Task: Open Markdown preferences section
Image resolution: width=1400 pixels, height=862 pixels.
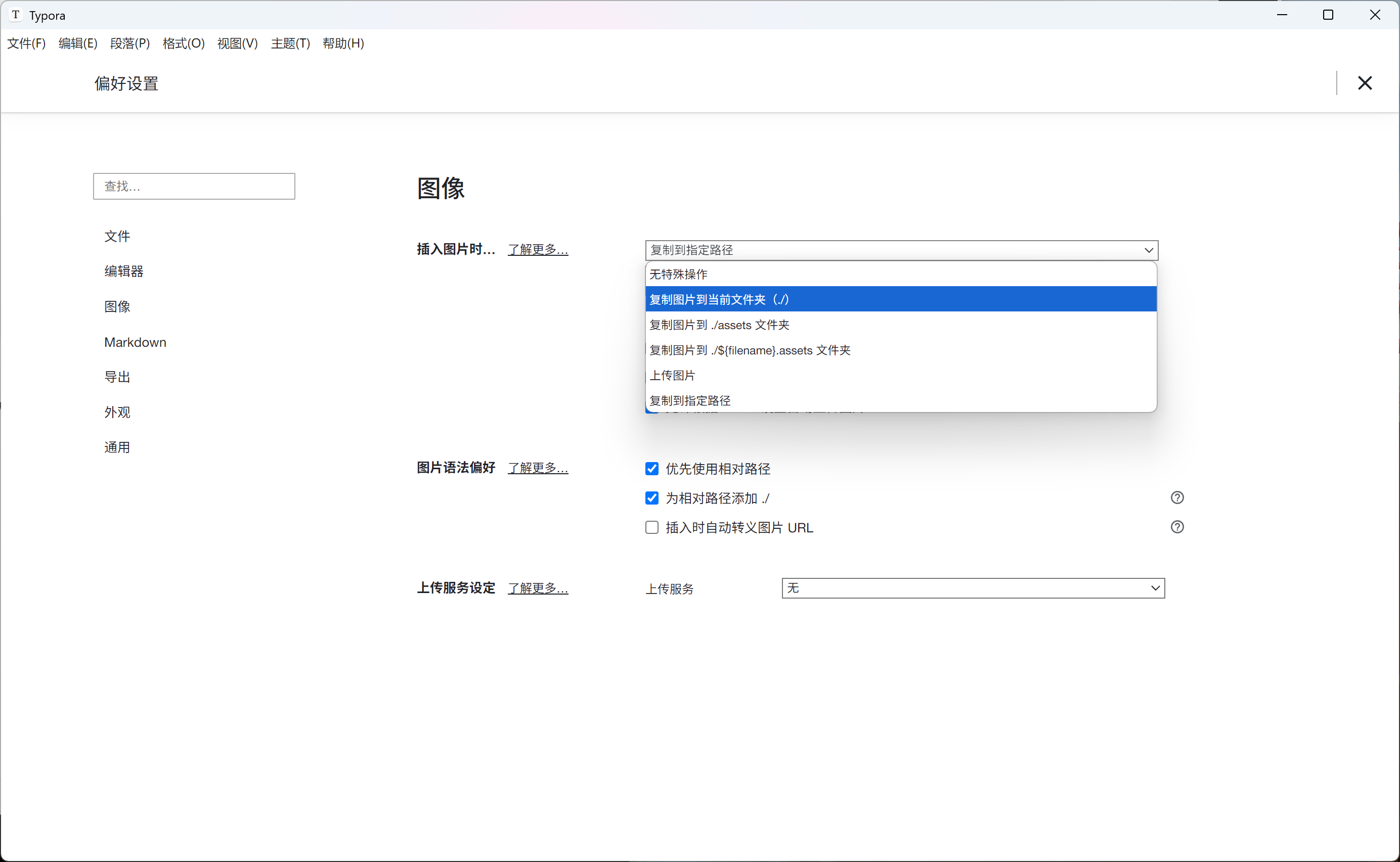Action: tap(135, 342)
